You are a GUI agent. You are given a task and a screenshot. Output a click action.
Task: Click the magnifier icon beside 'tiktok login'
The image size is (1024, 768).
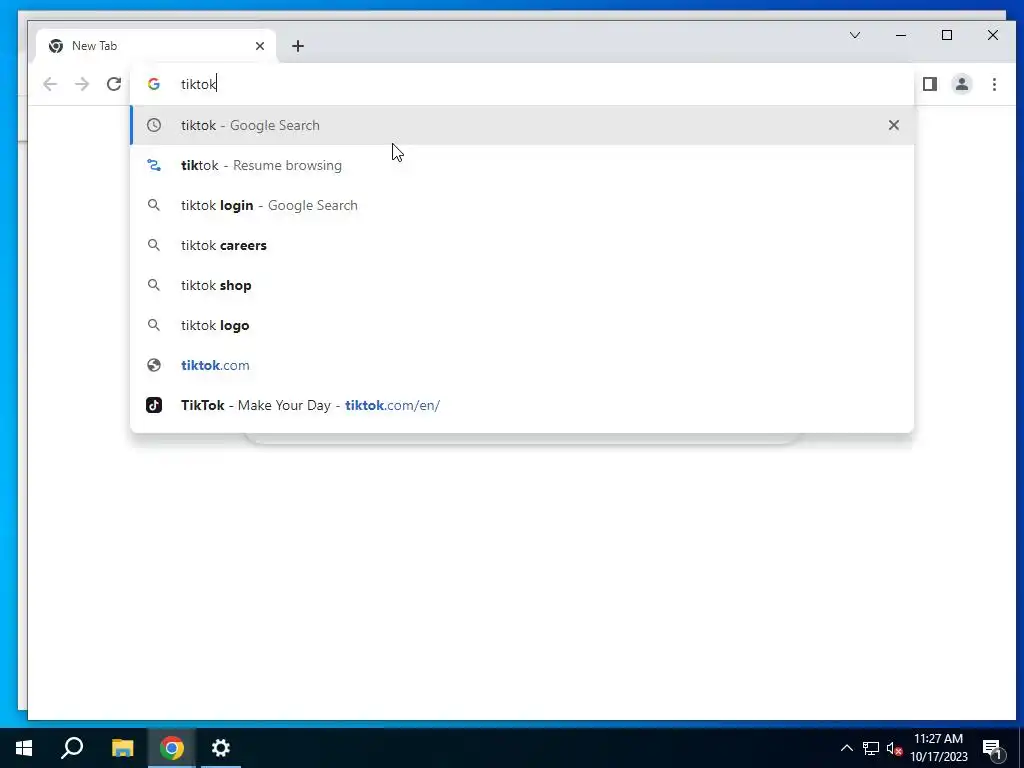[x=153, y=205]
